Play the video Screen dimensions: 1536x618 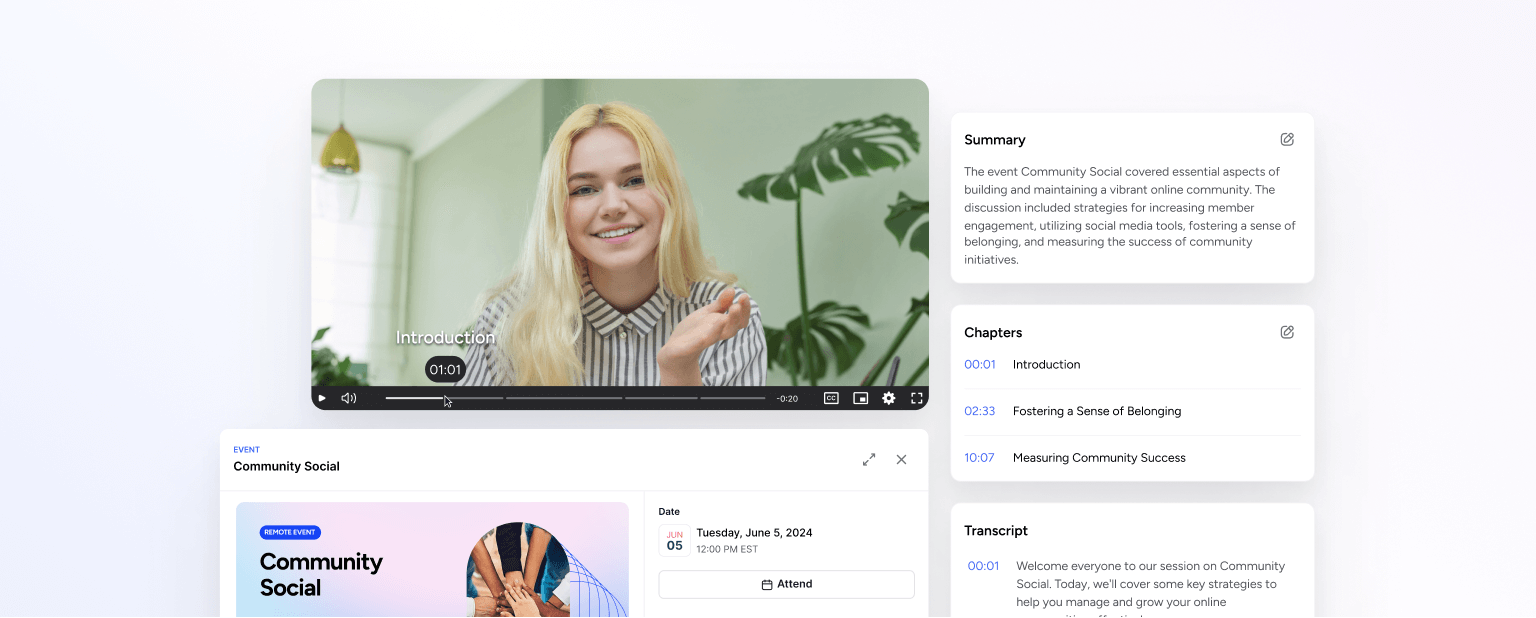(x=321, y=398)
